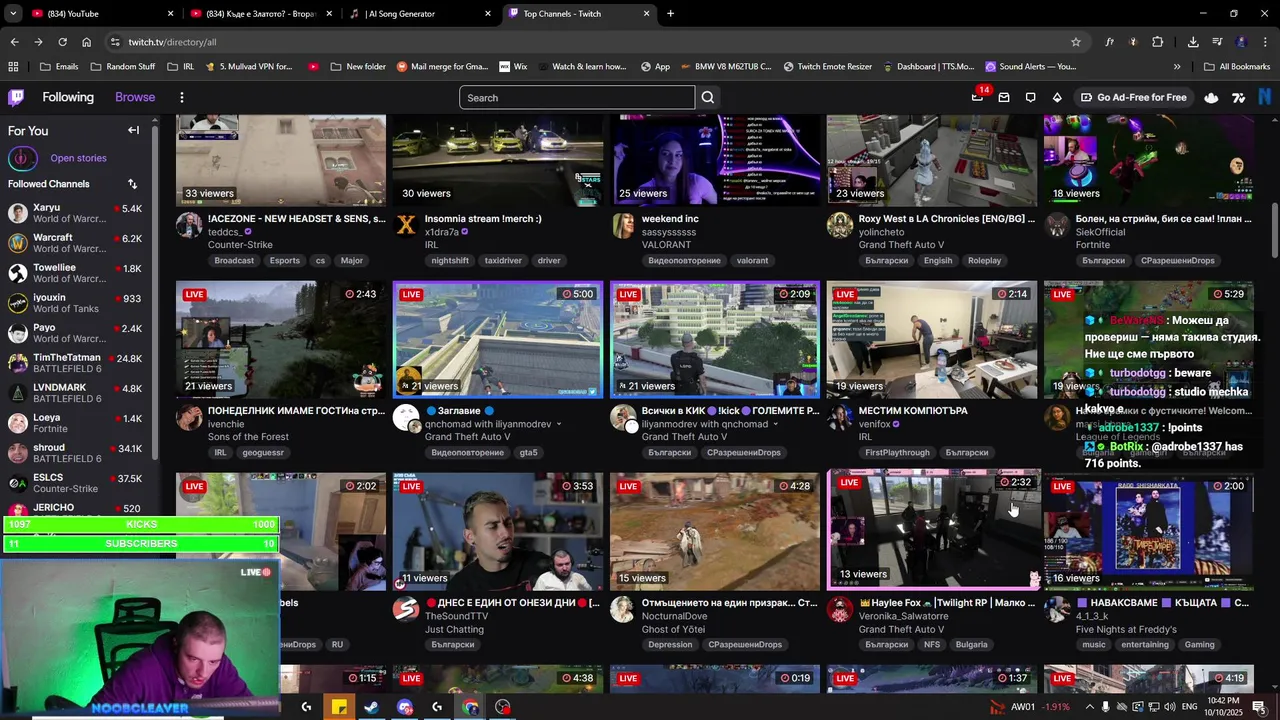Open the Emails bookmarks folder
The image size is (1280, 720).
tap(59, 67)
